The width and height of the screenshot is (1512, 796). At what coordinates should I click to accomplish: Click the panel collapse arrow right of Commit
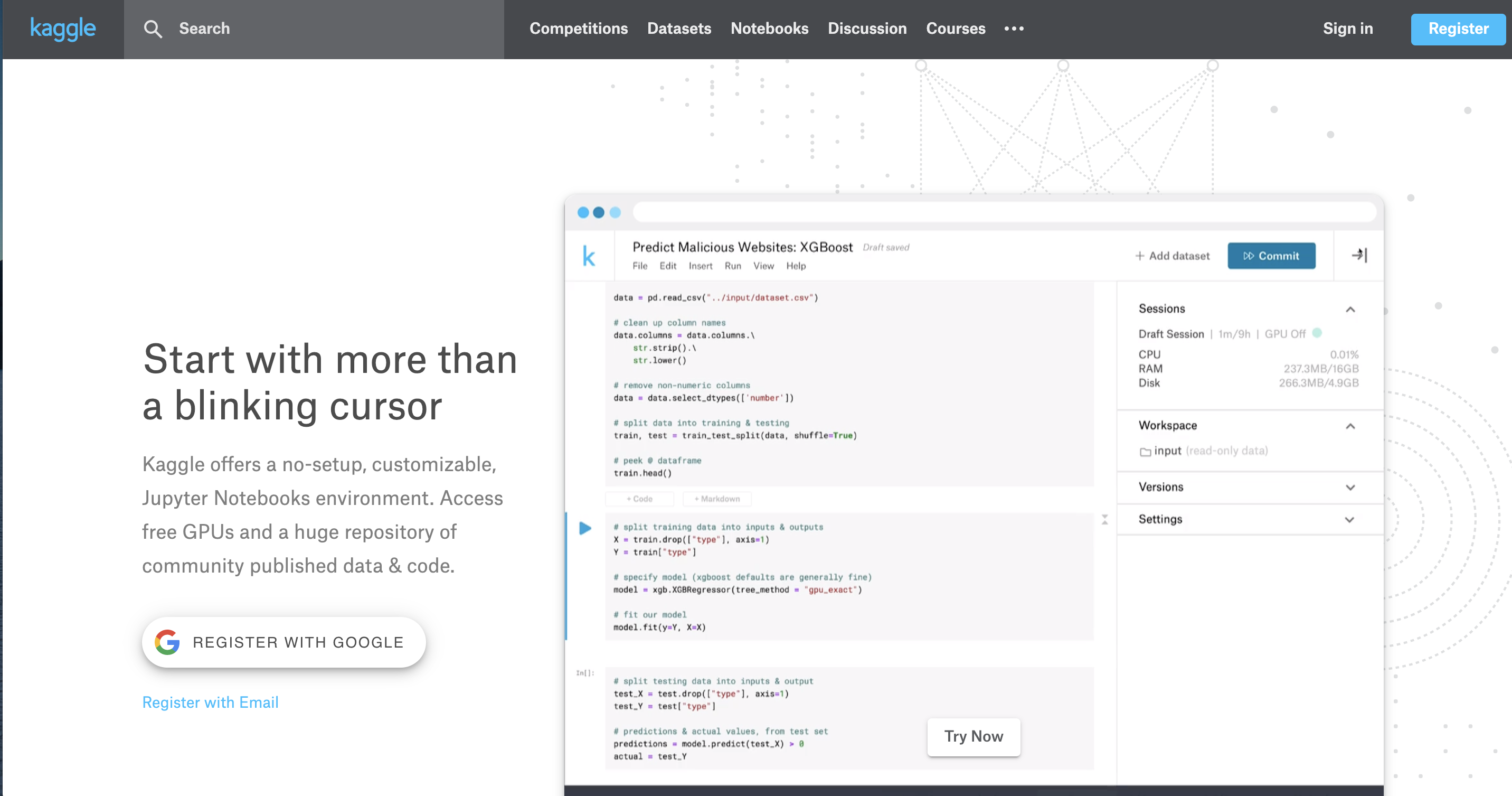point(1360,256)
